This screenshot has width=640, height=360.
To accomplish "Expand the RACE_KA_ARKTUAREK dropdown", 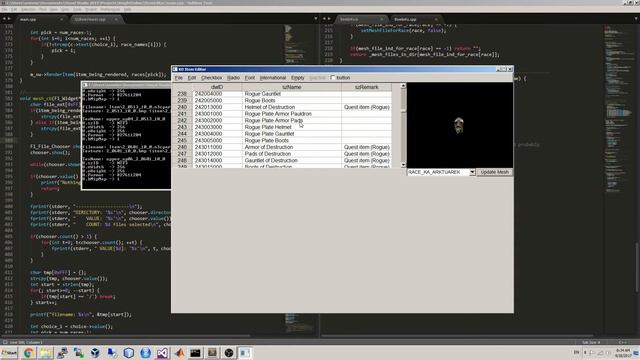I will 472,172.
